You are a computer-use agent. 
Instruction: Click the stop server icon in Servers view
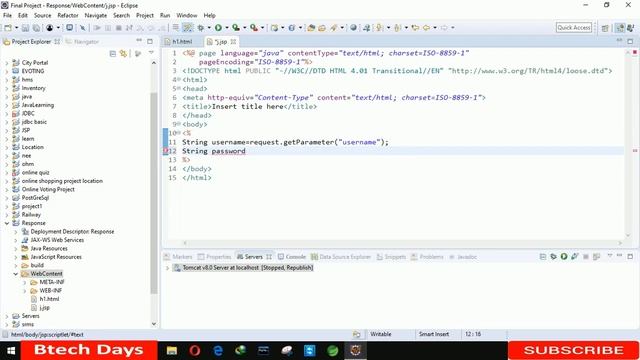(586, 257)
